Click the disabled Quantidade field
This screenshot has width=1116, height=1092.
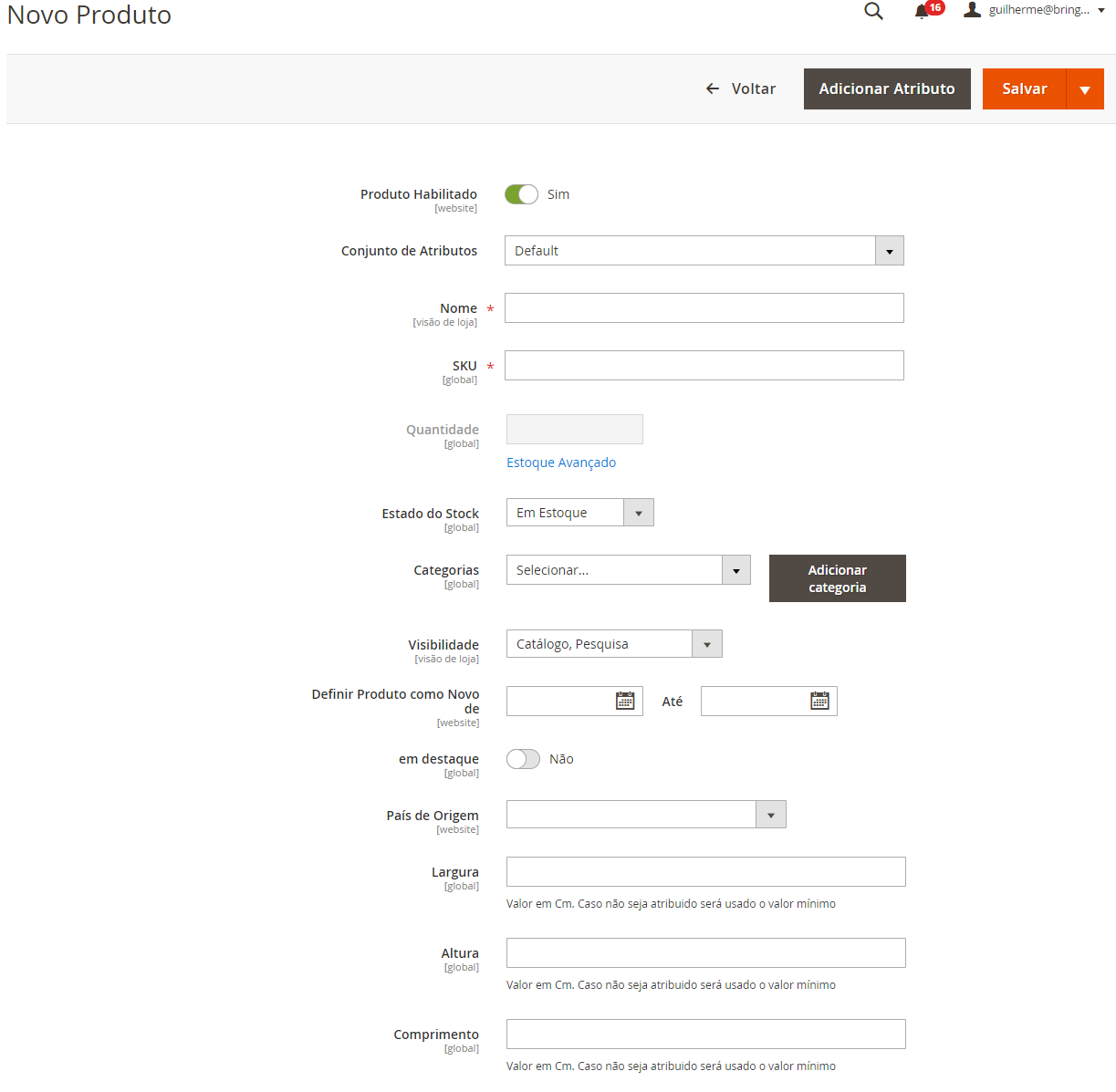(575, 430)
